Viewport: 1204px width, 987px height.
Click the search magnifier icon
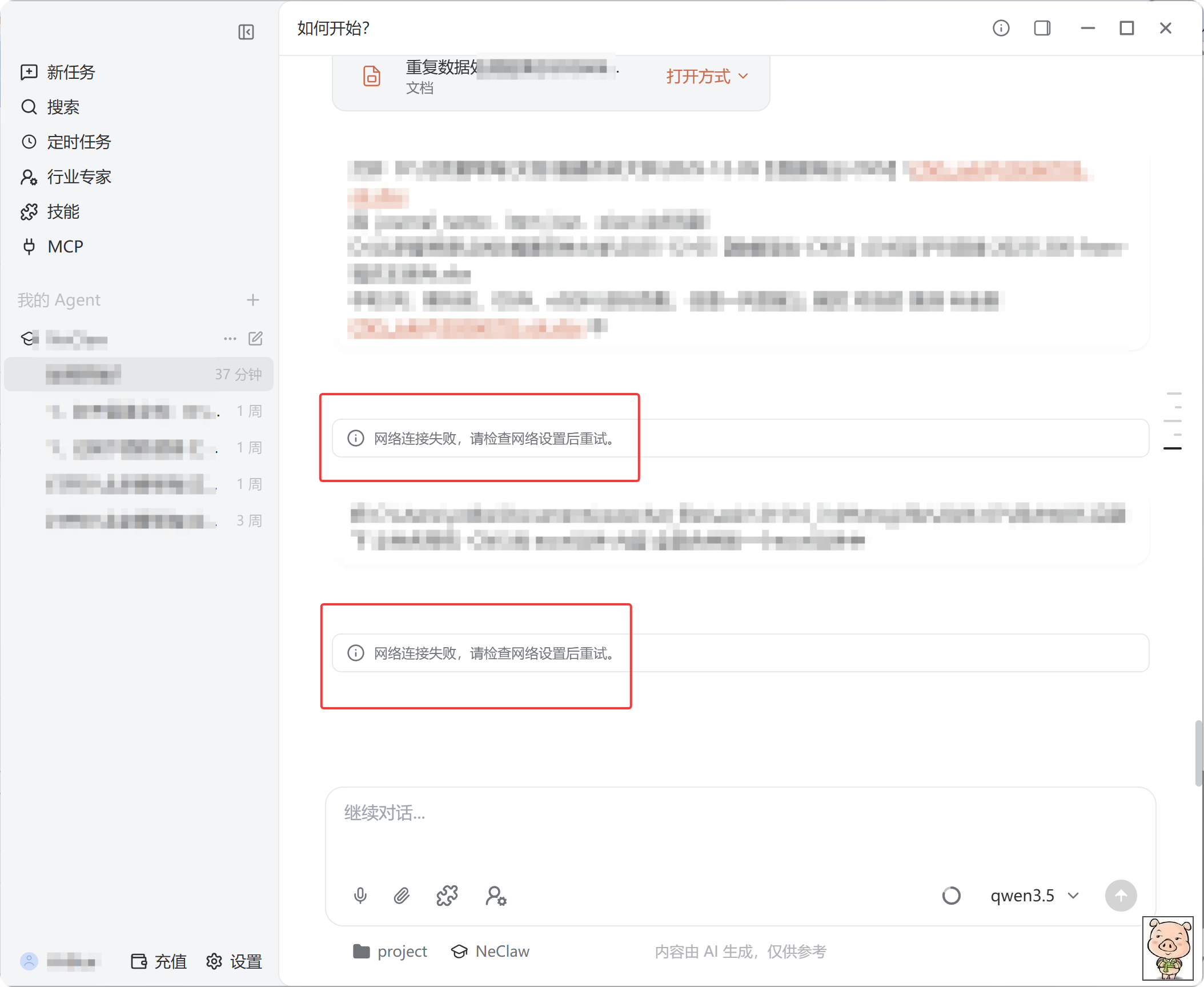click(x=29, y=107)
